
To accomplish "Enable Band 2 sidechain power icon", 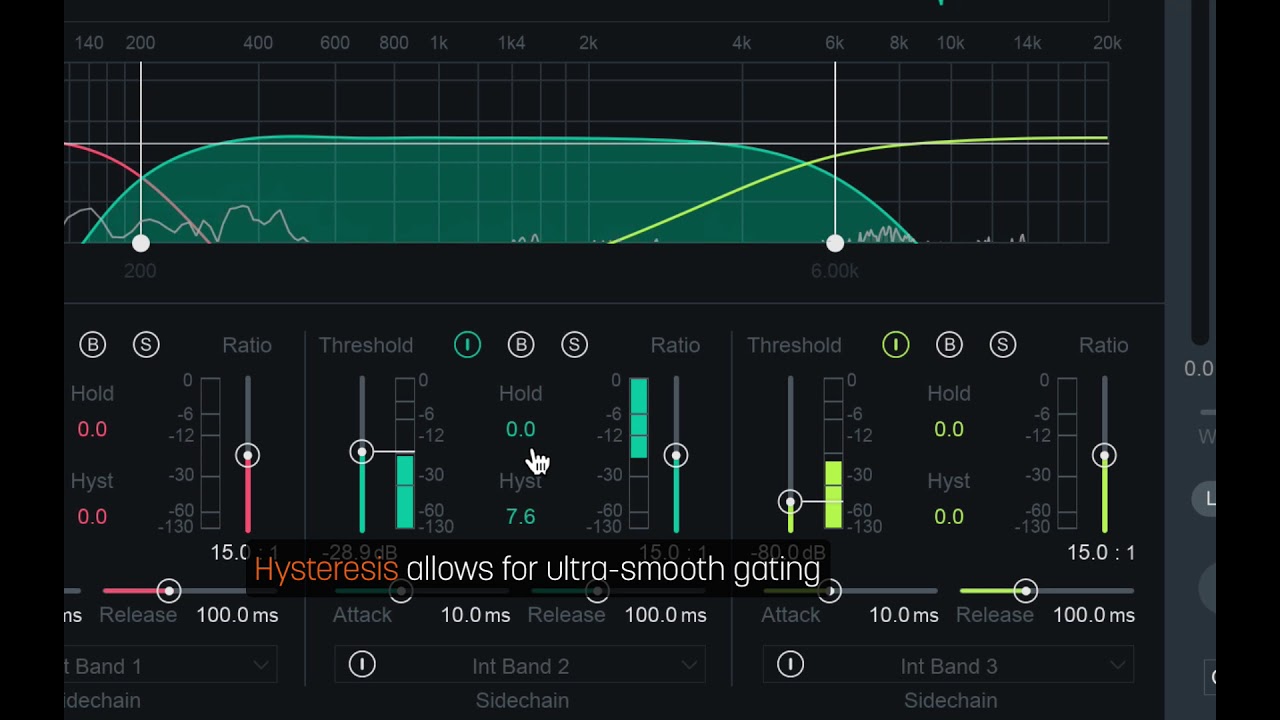I will 362,664.
